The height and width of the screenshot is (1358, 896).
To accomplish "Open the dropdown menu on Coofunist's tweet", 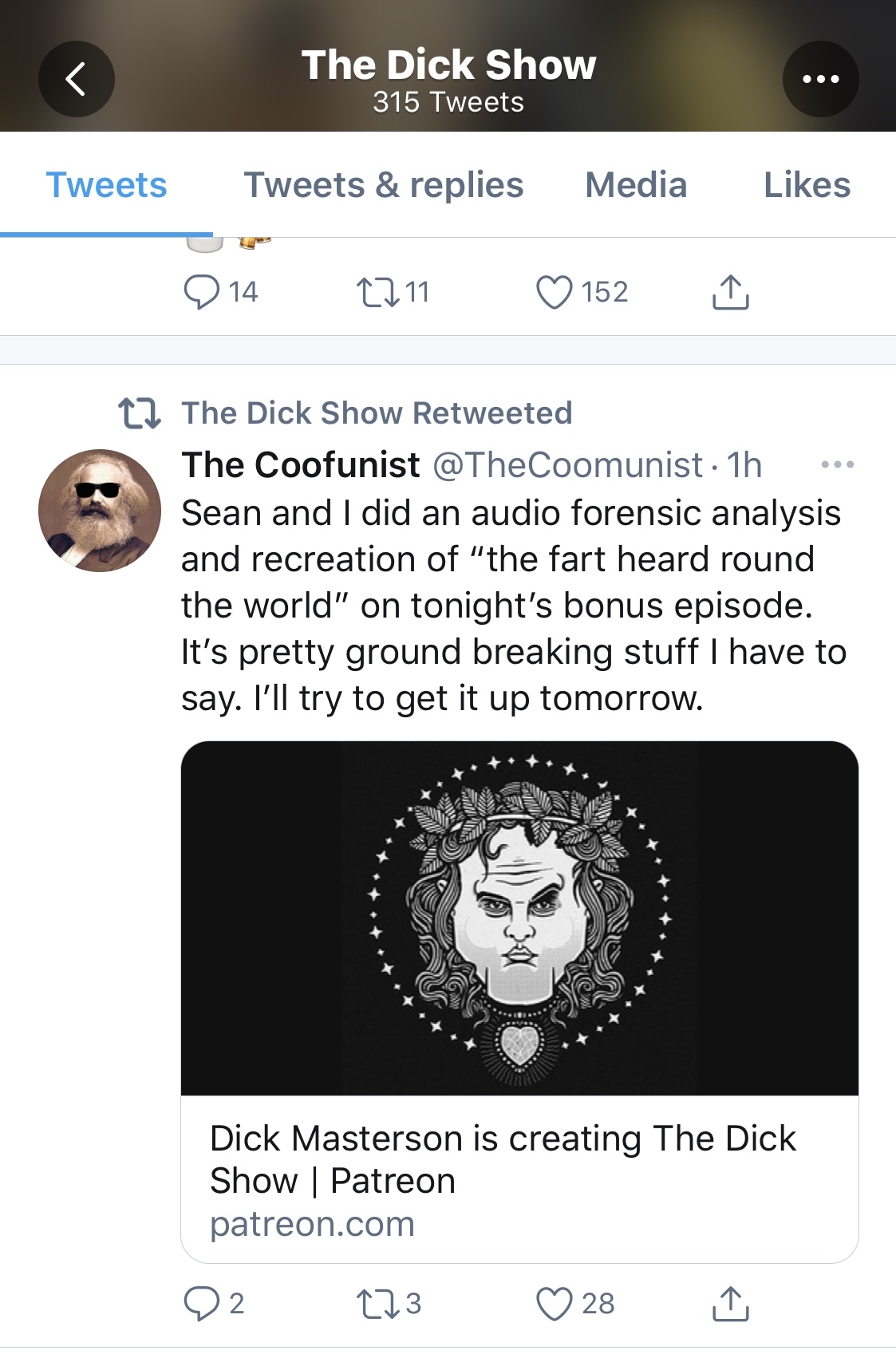I will [837, 464].
